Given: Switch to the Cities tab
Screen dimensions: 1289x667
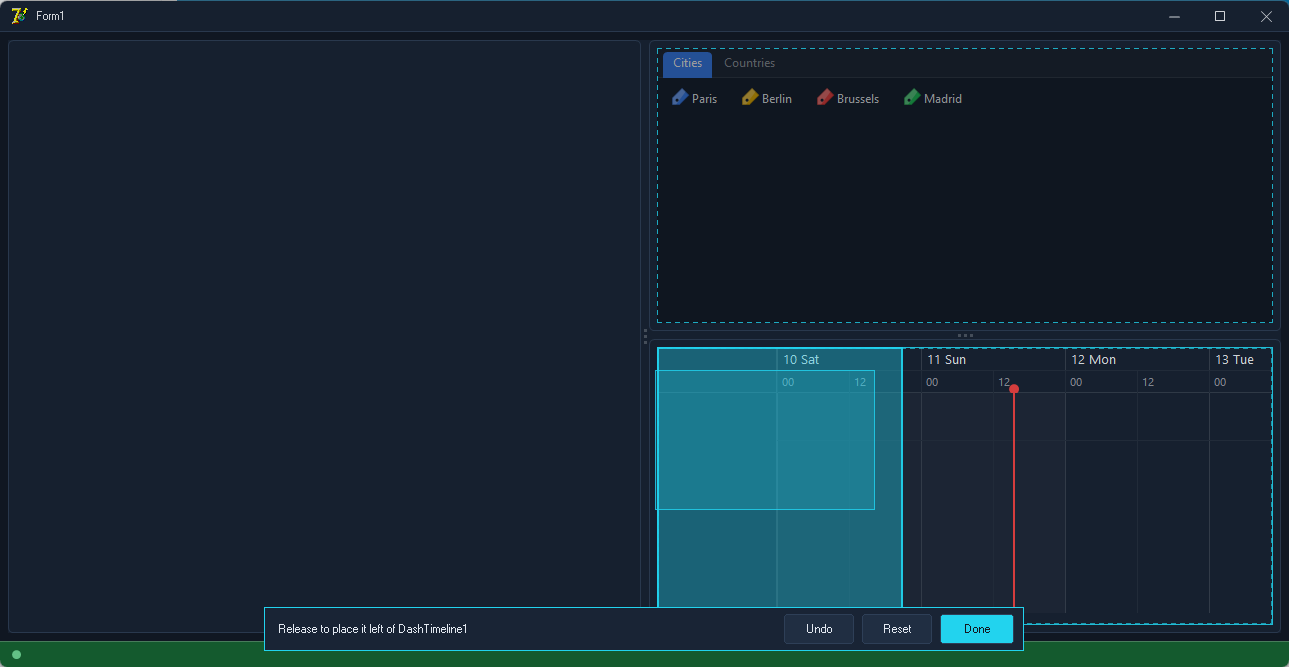Looking at the screenshot, I should tap(687, 64).
